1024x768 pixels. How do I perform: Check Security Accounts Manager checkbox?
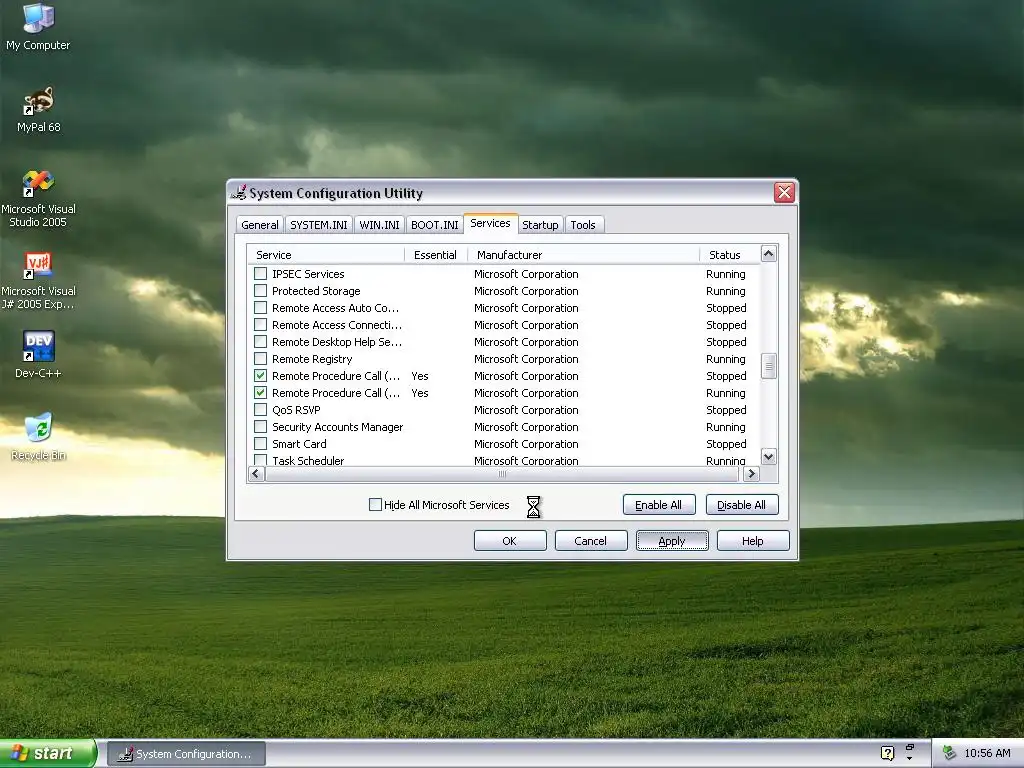[260, 426]
